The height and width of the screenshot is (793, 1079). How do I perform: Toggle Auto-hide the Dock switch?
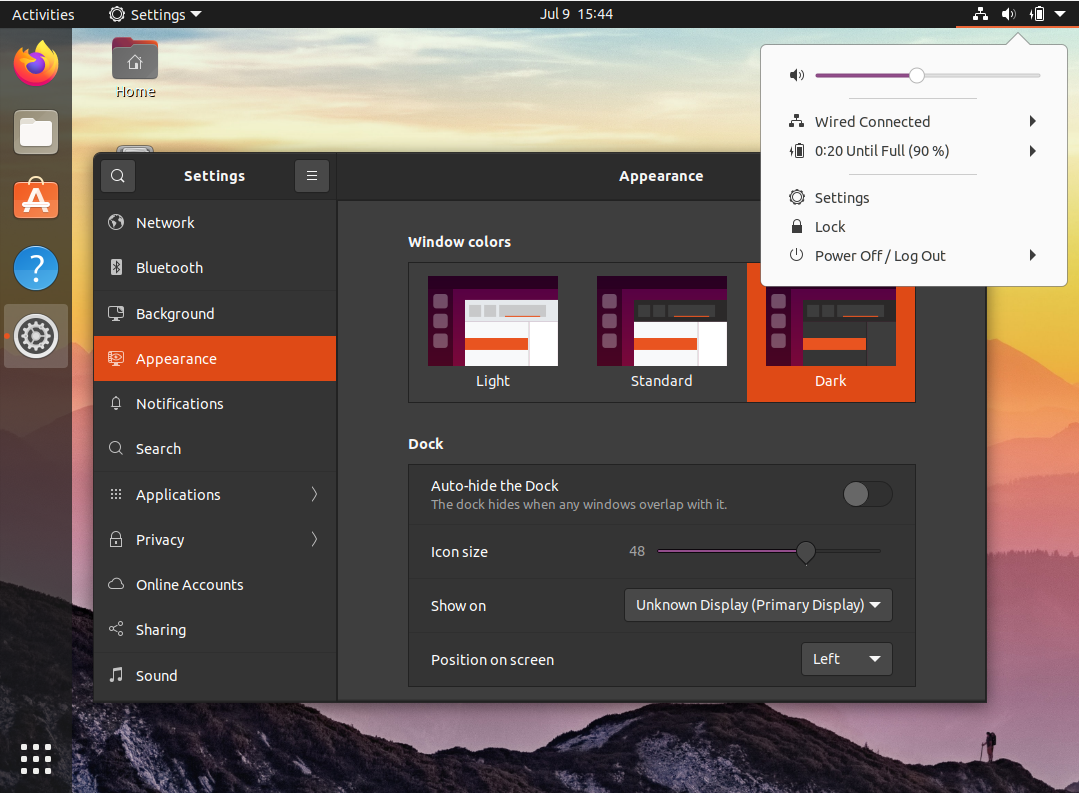[x=866, y=494]
